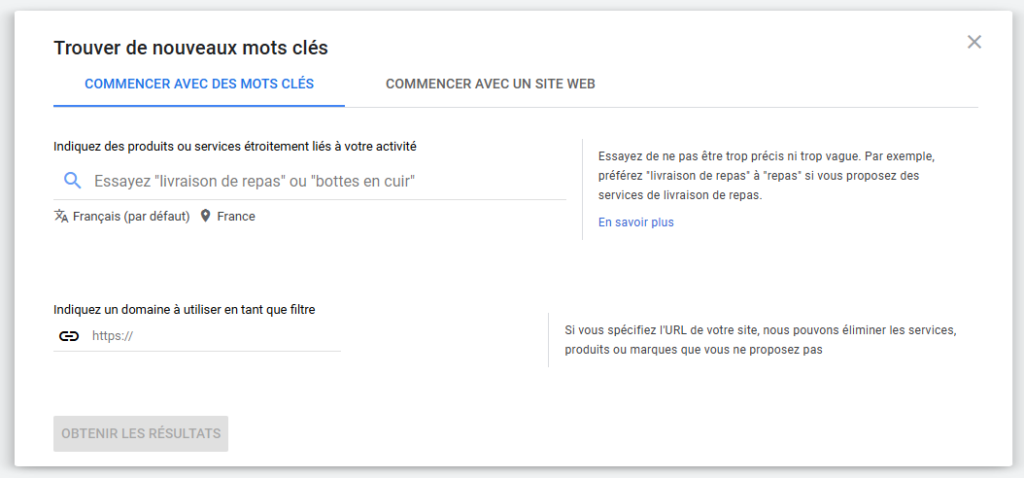Click the services de livraison de repas sentence
Viewport: 1024px width, 478px height.
pos(680,195)
